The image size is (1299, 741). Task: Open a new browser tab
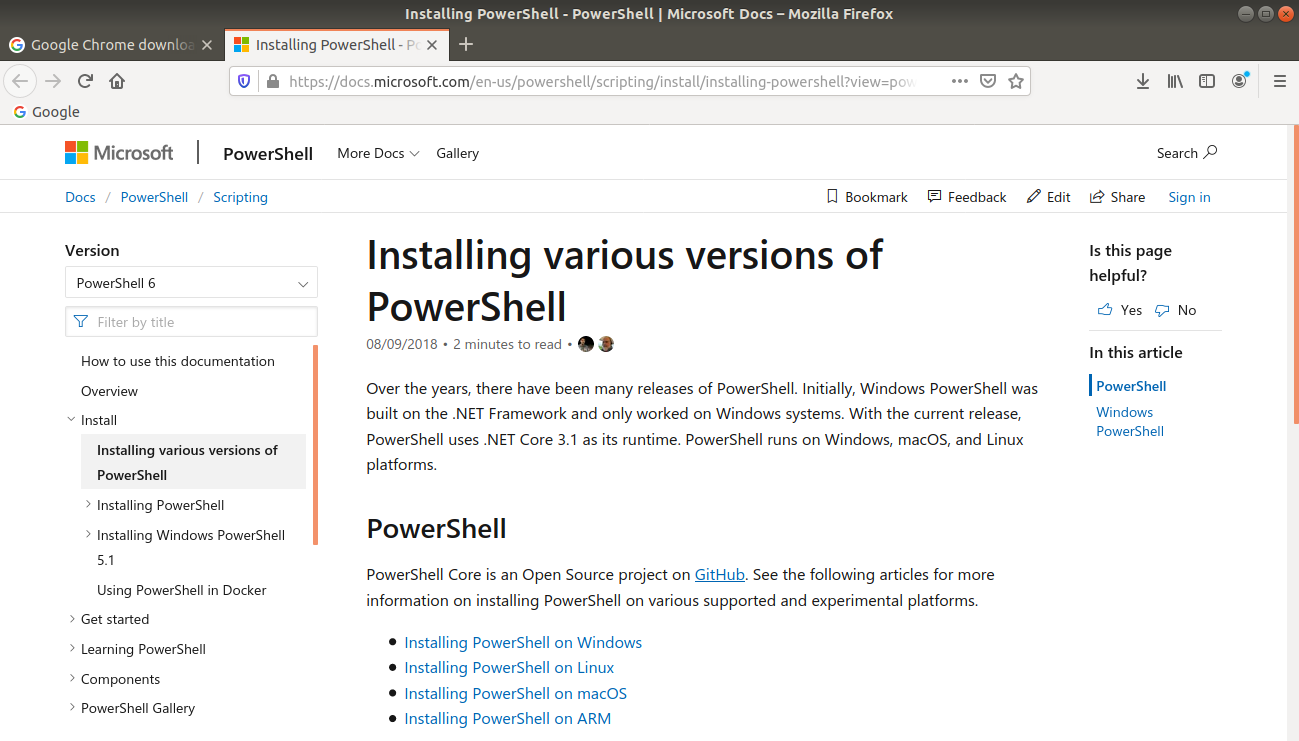tap(465, 44)
